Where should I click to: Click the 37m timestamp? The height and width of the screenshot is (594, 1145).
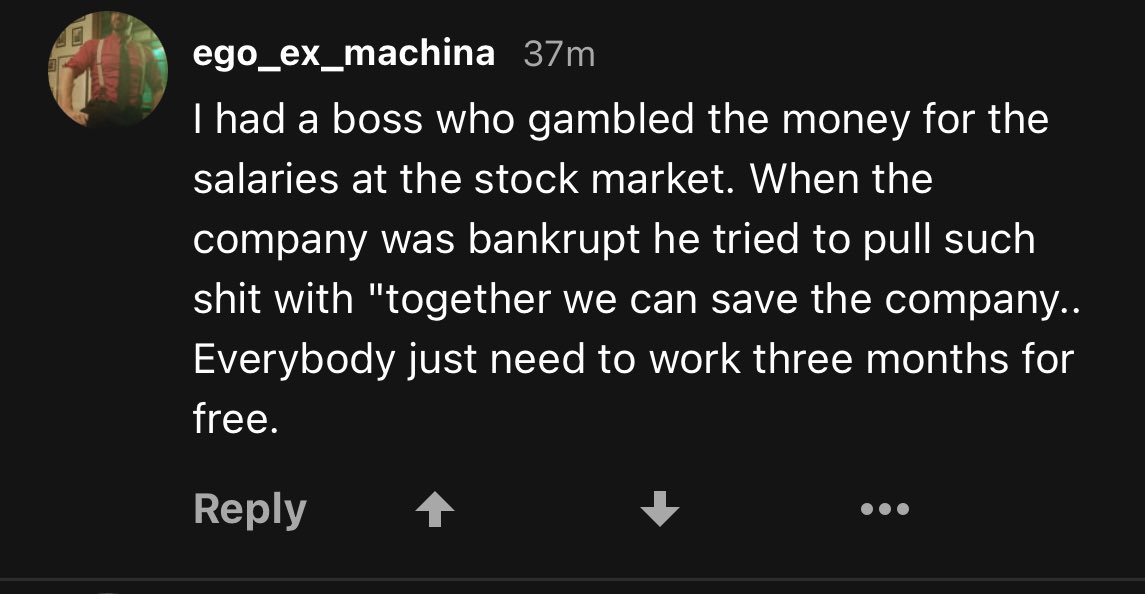pyautogui.click(x=559, y=54)
